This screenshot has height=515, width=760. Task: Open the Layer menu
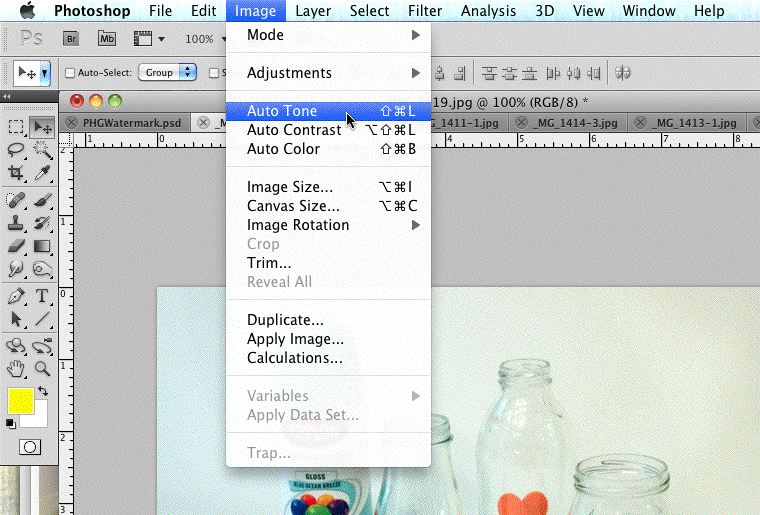(313, 11)
